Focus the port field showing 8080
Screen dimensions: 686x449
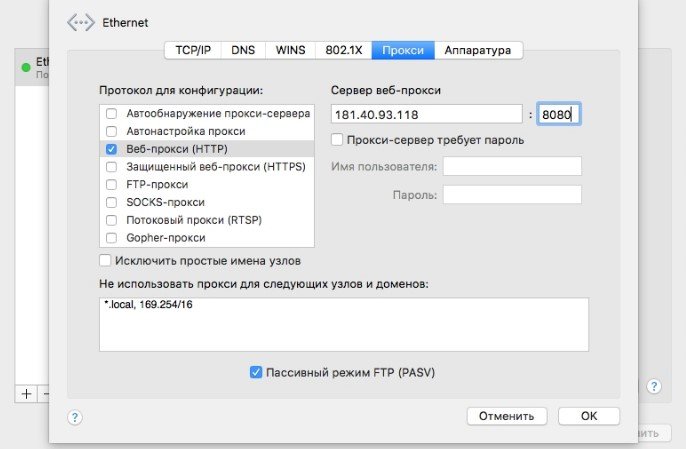[559, 114]
